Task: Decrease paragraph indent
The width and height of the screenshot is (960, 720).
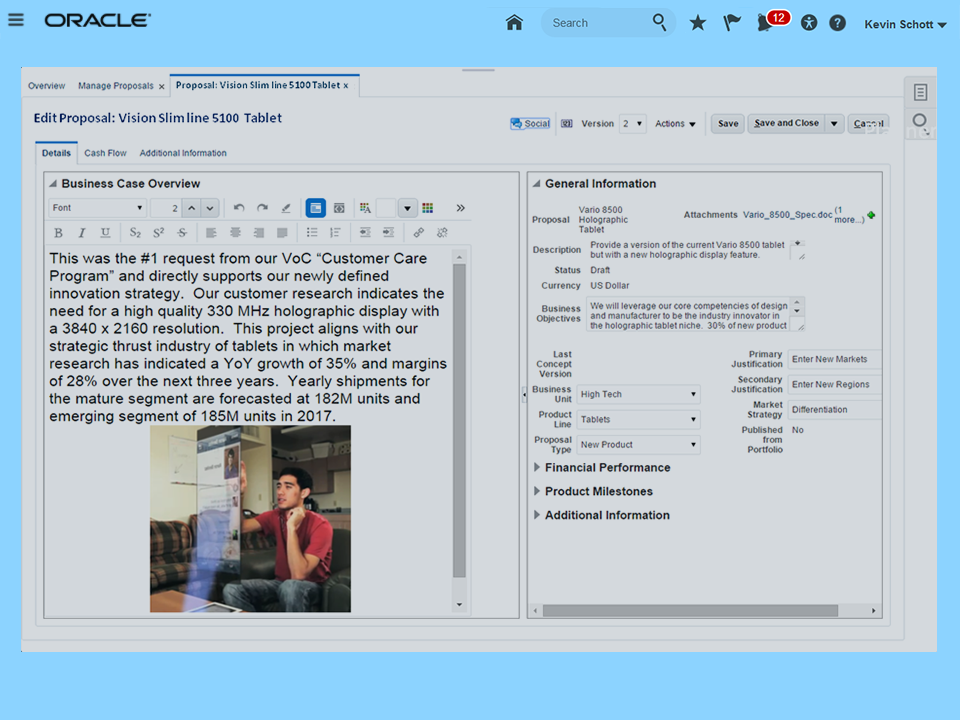Action: pos(366,233)
